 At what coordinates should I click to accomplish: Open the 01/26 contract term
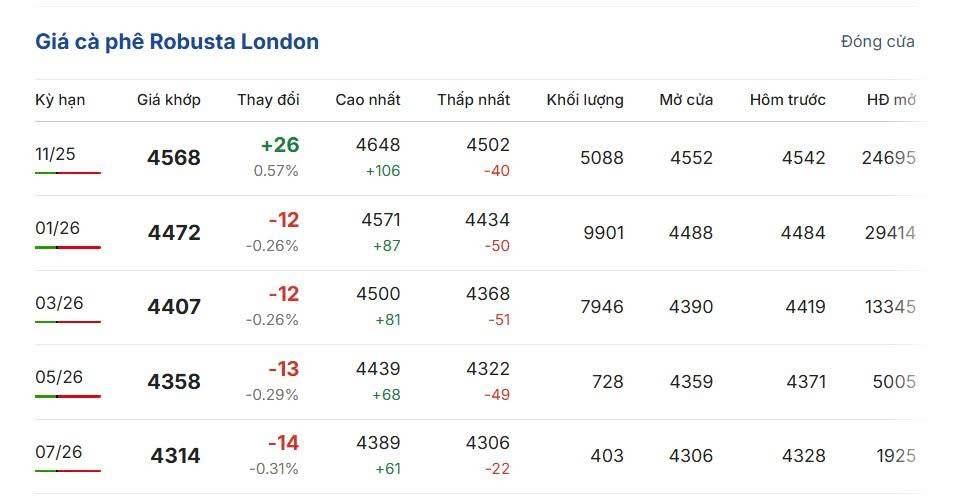pyautogui.click(x=57, y=228)
